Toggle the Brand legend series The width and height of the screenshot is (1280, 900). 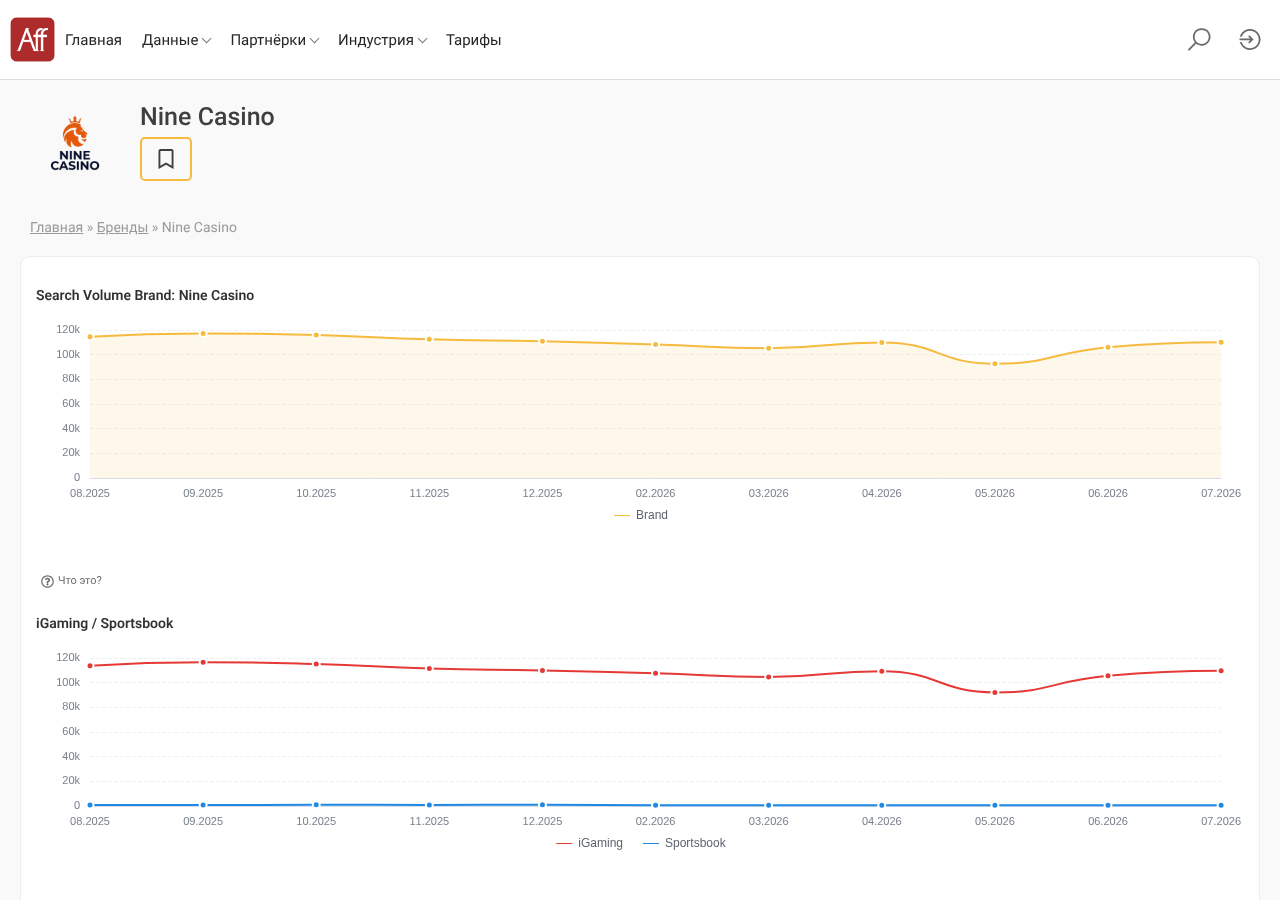point(641,515)
